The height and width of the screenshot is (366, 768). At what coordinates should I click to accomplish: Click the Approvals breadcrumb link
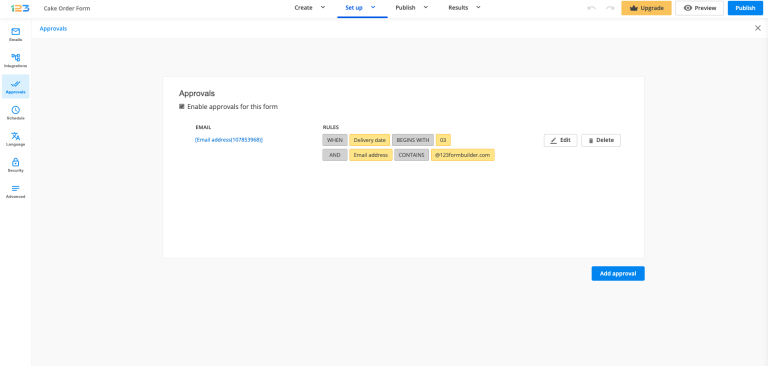[53, 28]
